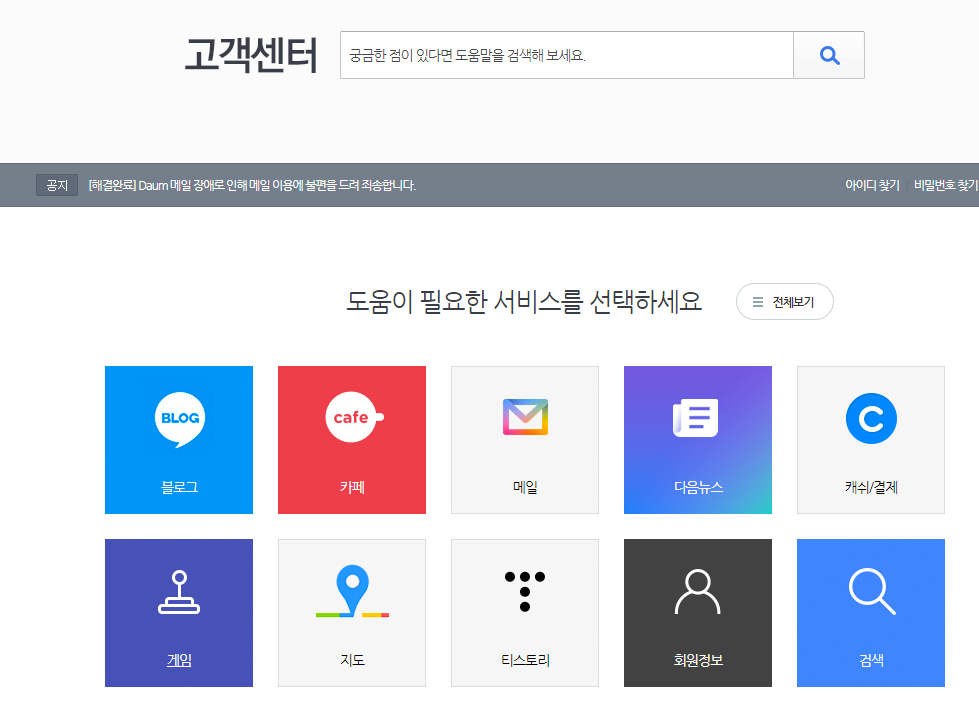
Task: Click the 게임 joystick icon
Action: (x=178, y=590)
